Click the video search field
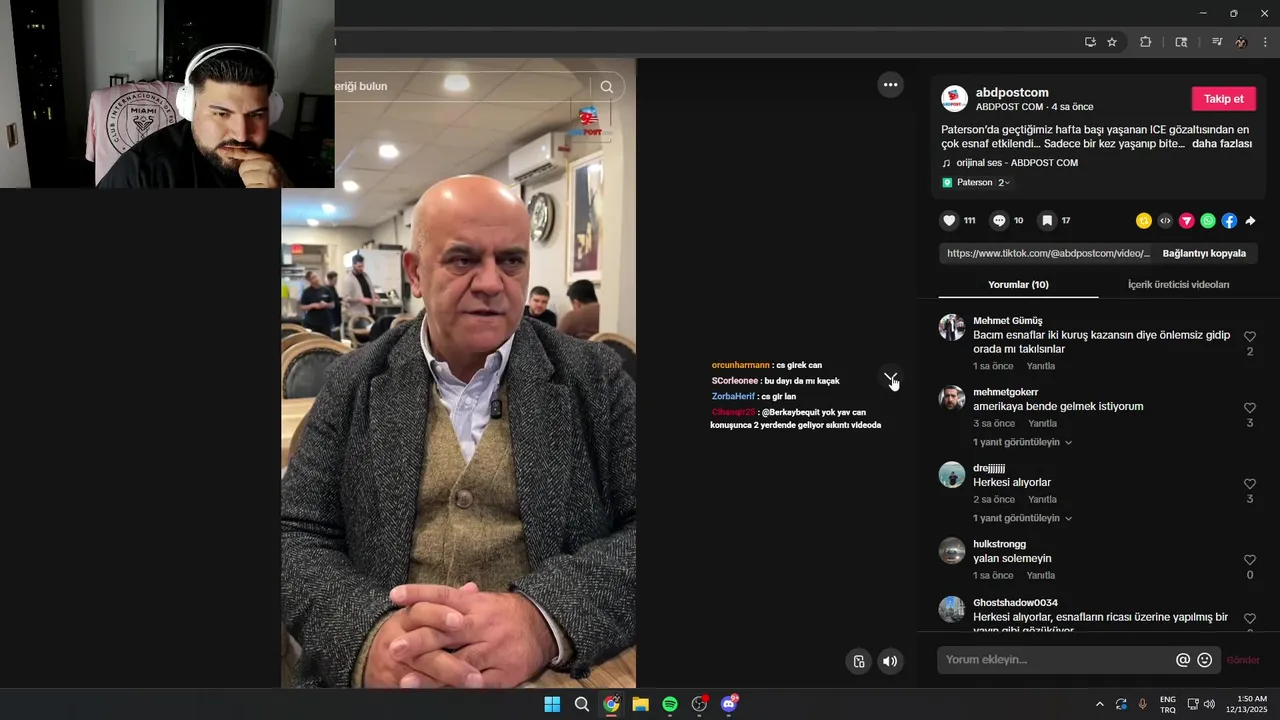The width and height of the screenshot is (1280, 720). pos(460,87)
